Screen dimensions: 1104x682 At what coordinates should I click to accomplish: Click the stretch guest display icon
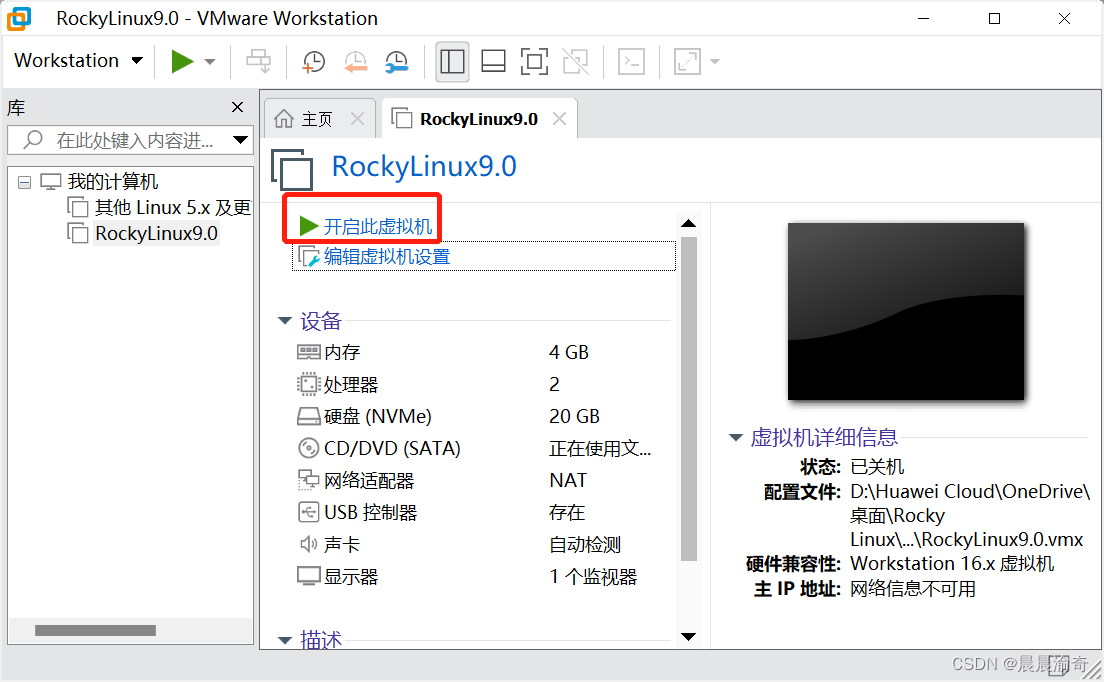pos(687,61)
